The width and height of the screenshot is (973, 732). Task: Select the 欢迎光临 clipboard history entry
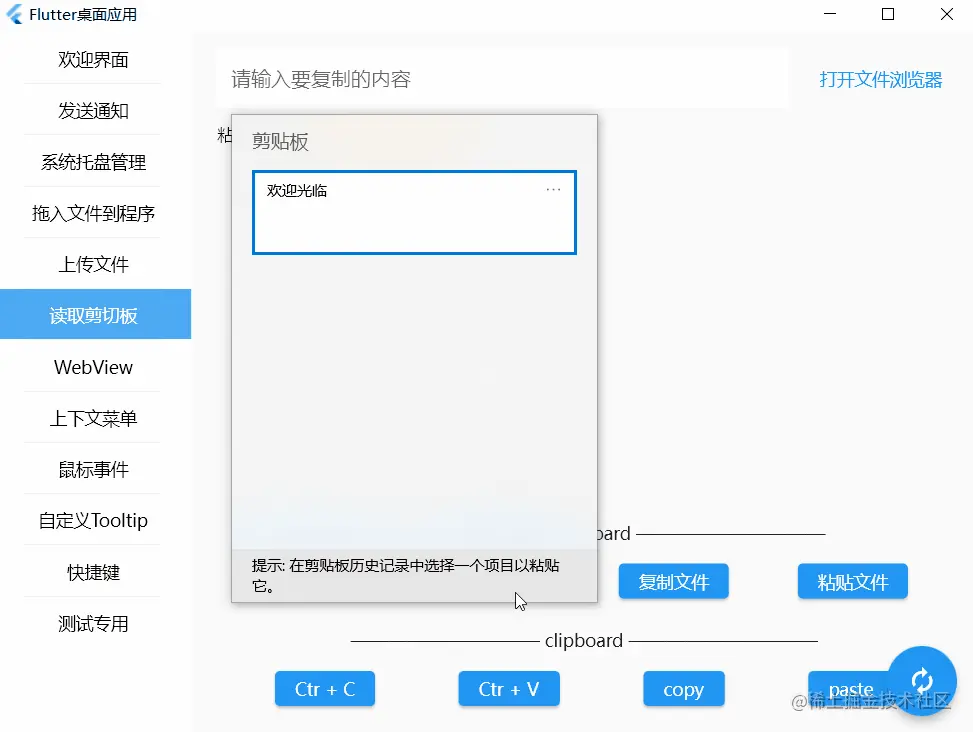pyautogui.click(x=414, y=212)
